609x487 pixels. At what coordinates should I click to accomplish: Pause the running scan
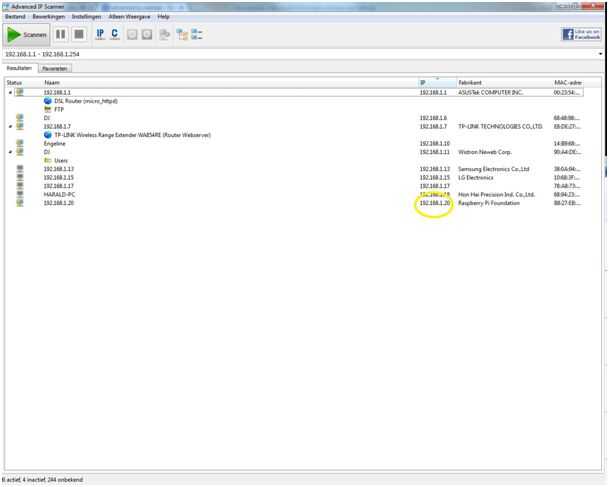tap(61, 34)
